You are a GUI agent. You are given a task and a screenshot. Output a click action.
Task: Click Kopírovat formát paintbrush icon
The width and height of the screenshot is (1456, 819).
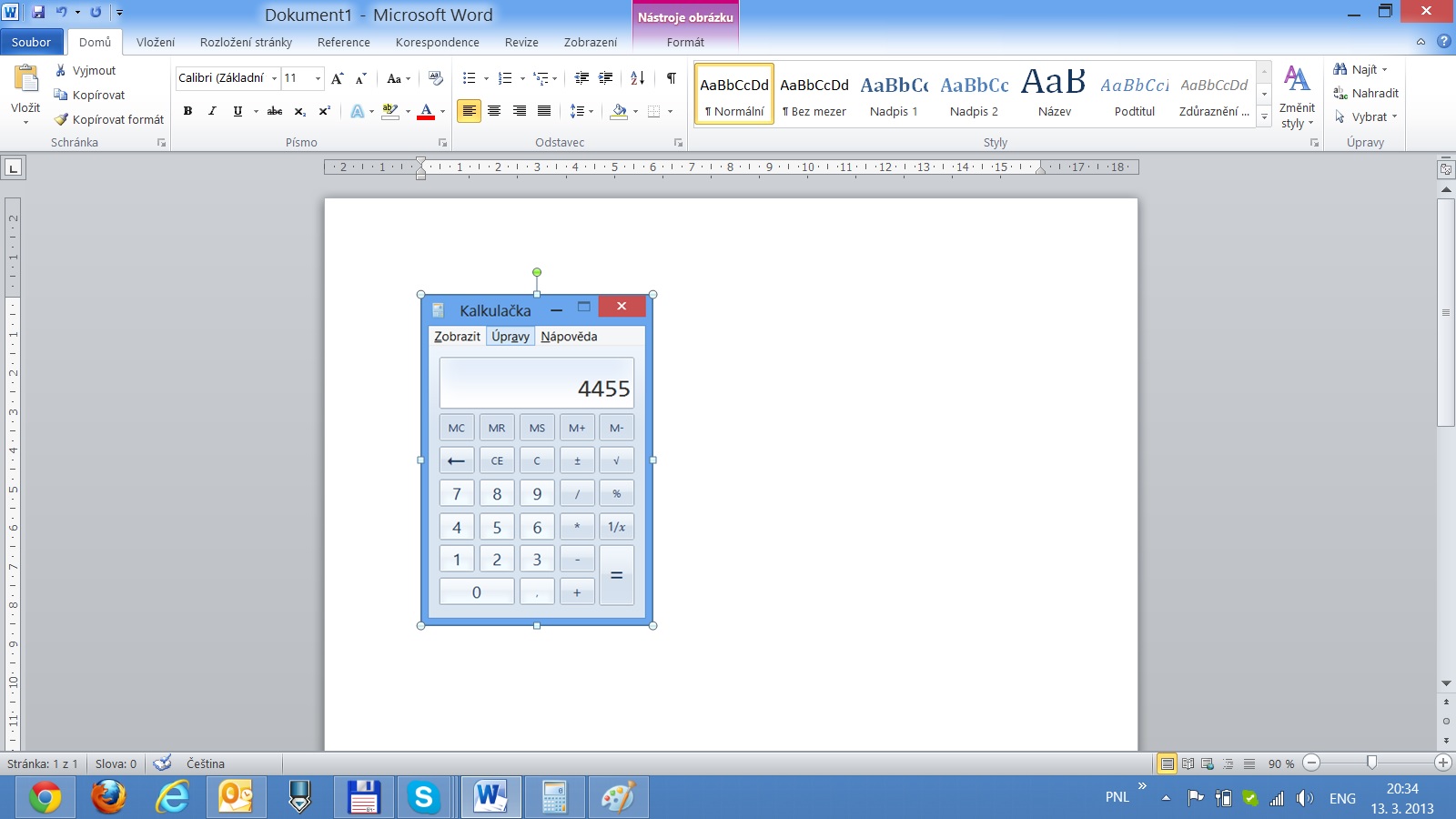tap(61, 119)
